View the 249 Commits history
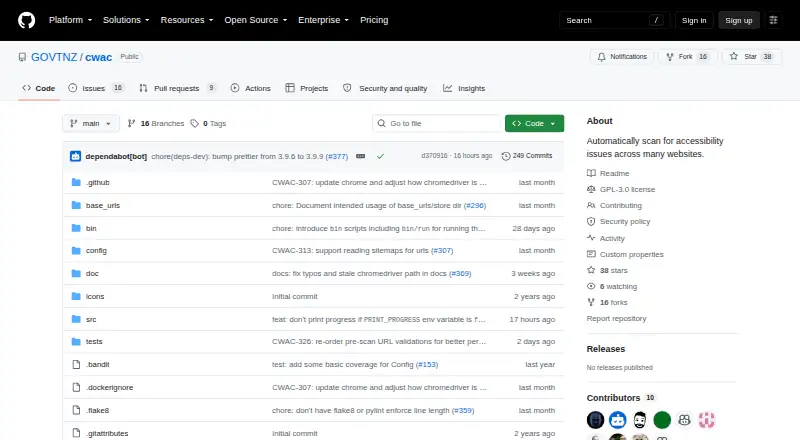The width and height of the screenshot is (800, 440). tap(527, 156)
